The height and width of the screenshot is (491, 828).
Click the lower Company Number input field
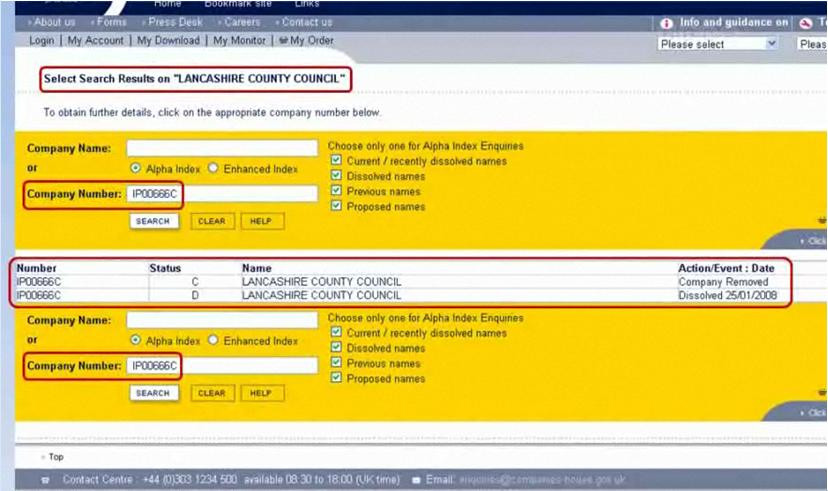click(x=222, y=365)
